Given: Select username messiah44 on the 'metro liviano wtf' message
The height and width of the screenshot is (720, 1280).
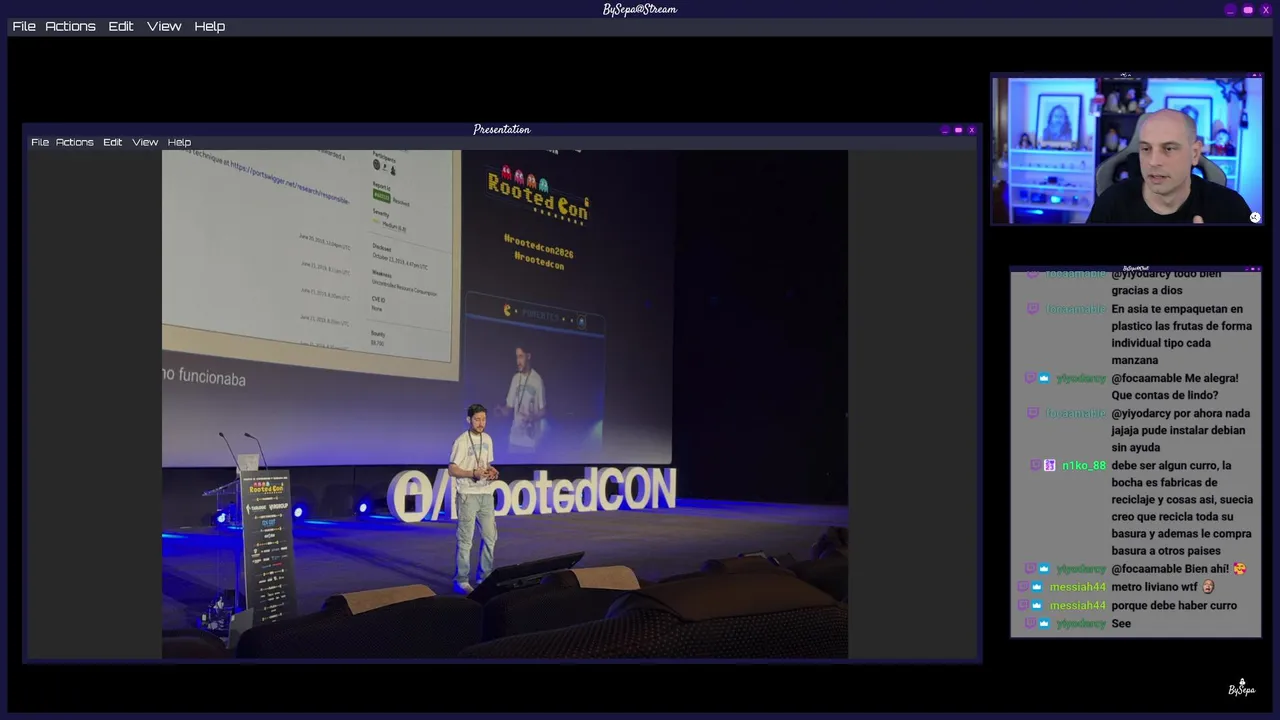Looking at the screenshot, I should coord(1078,587).
